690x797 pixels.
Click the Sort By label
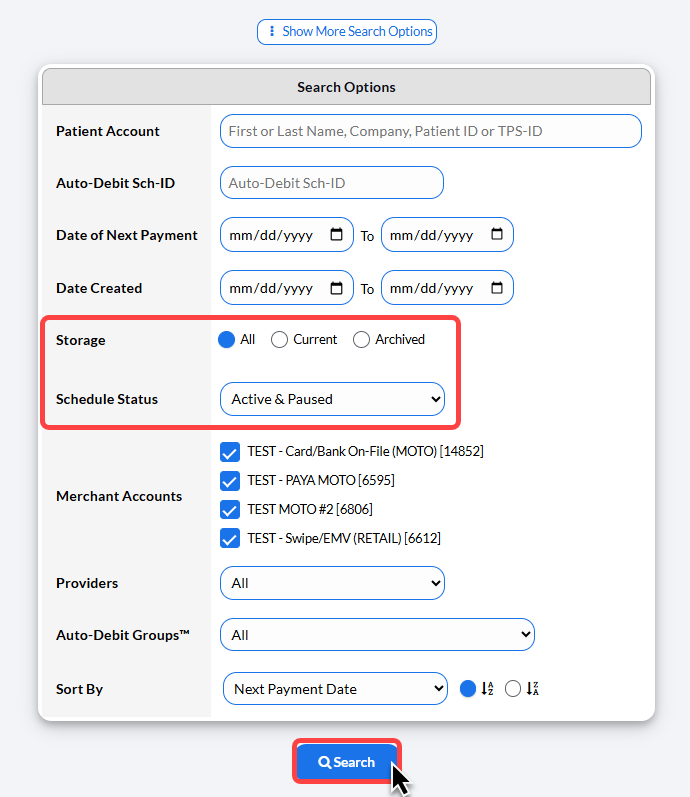(79, 689)
